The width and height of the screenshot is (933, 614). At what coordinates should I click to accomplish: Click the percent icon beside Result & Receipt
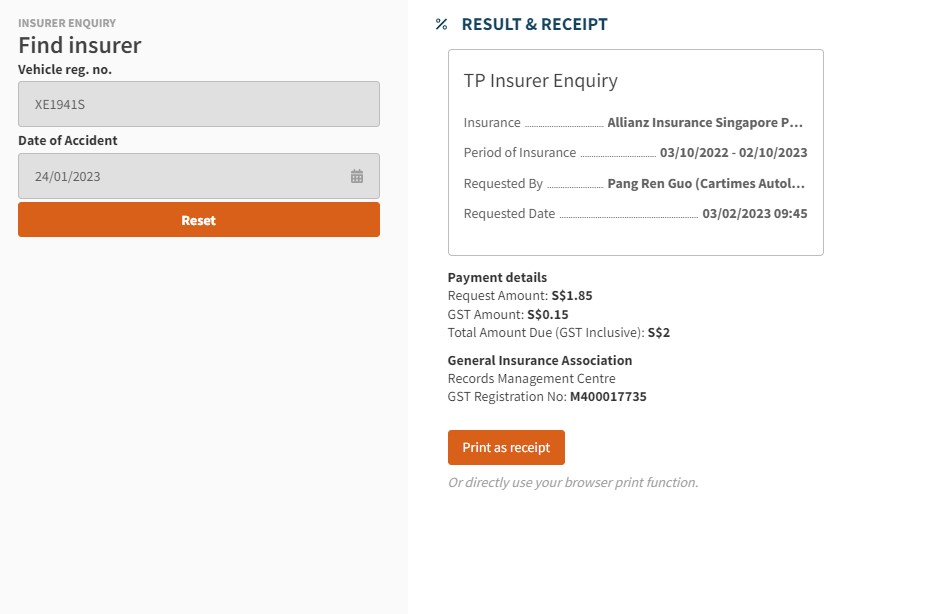click(x=441, y=25)
